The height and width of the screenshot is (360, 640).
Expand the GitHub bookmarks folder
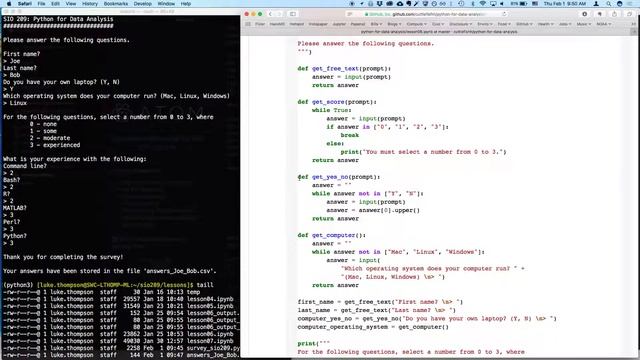524,24
